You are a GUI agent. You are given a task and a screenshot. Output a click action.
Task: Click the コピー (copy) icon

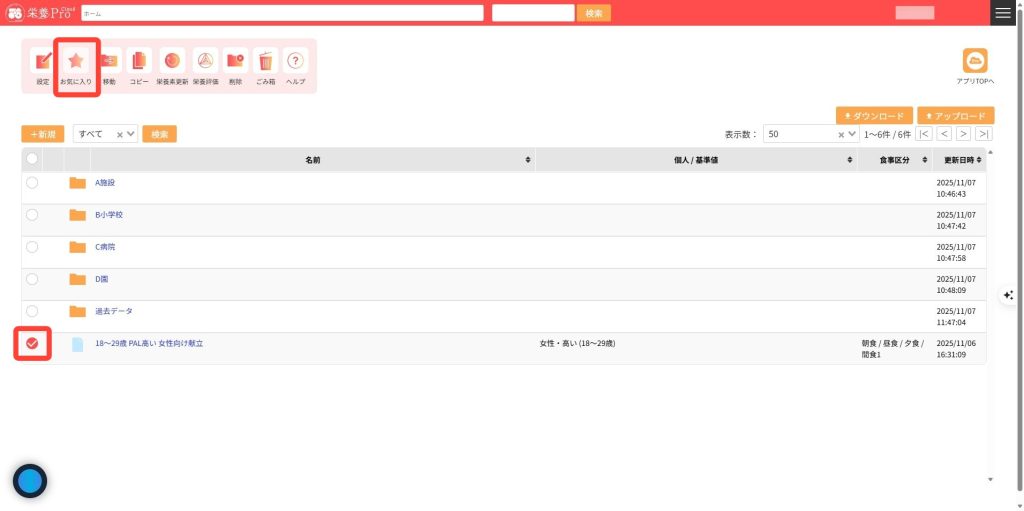pos(139,62)
